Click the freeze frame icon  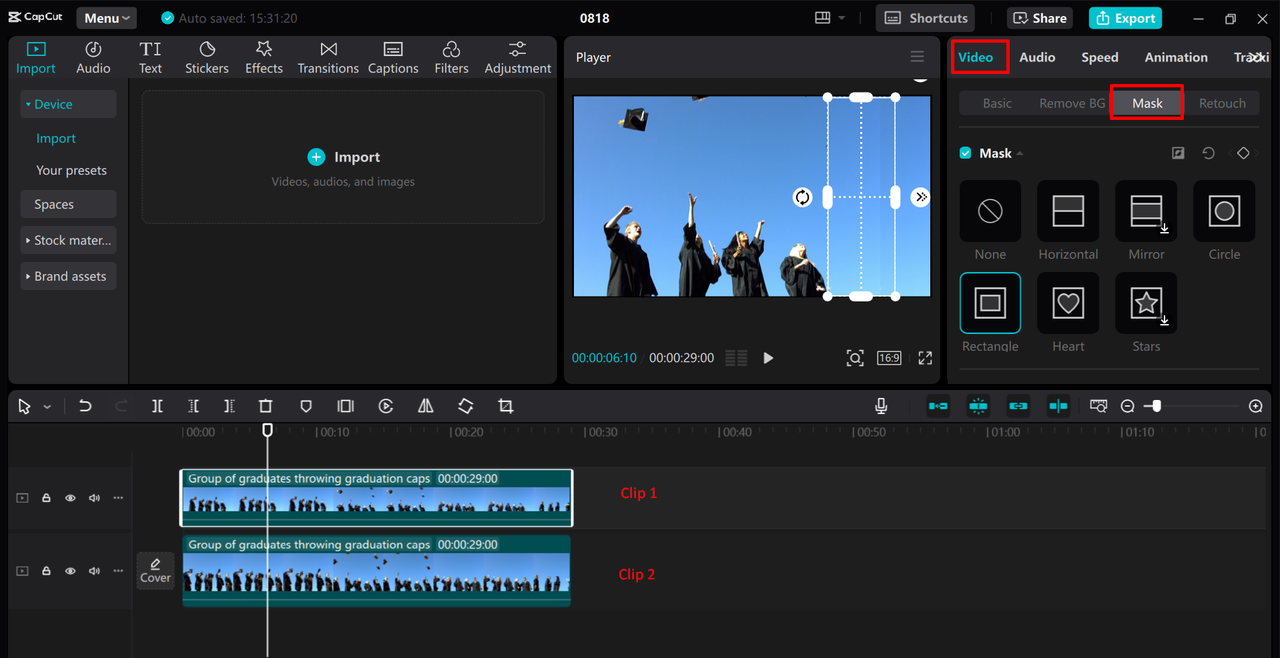pyautogui.click(x=345, y=406)
